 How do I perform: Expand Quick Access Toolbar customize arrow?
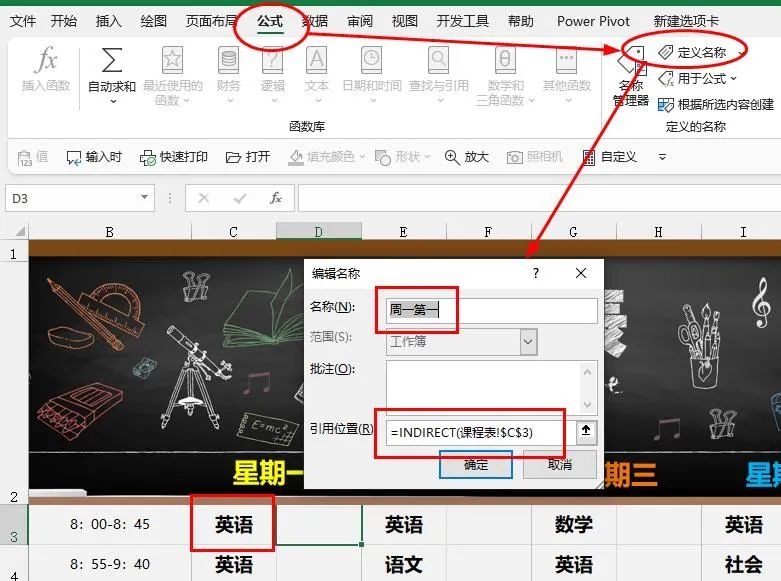point(662,157)
